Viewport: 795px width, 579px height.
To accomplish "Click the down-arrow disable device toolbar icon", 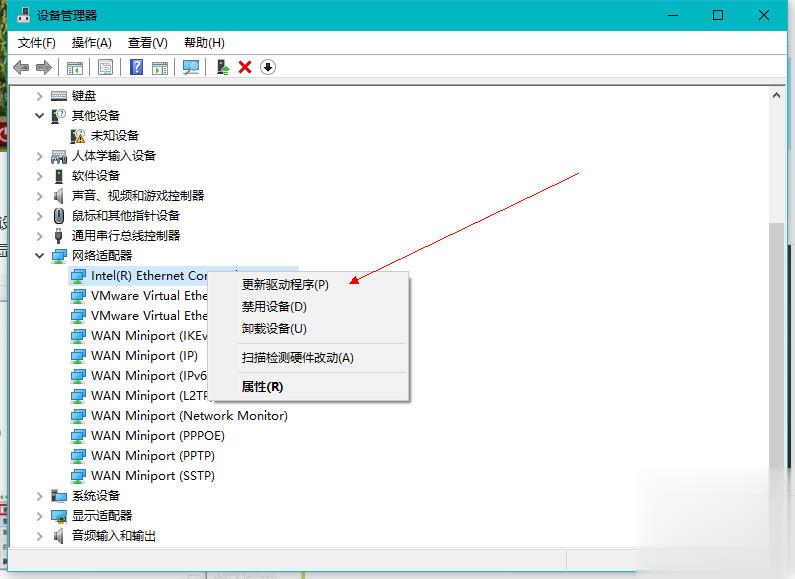I will (x=268, y=67).
